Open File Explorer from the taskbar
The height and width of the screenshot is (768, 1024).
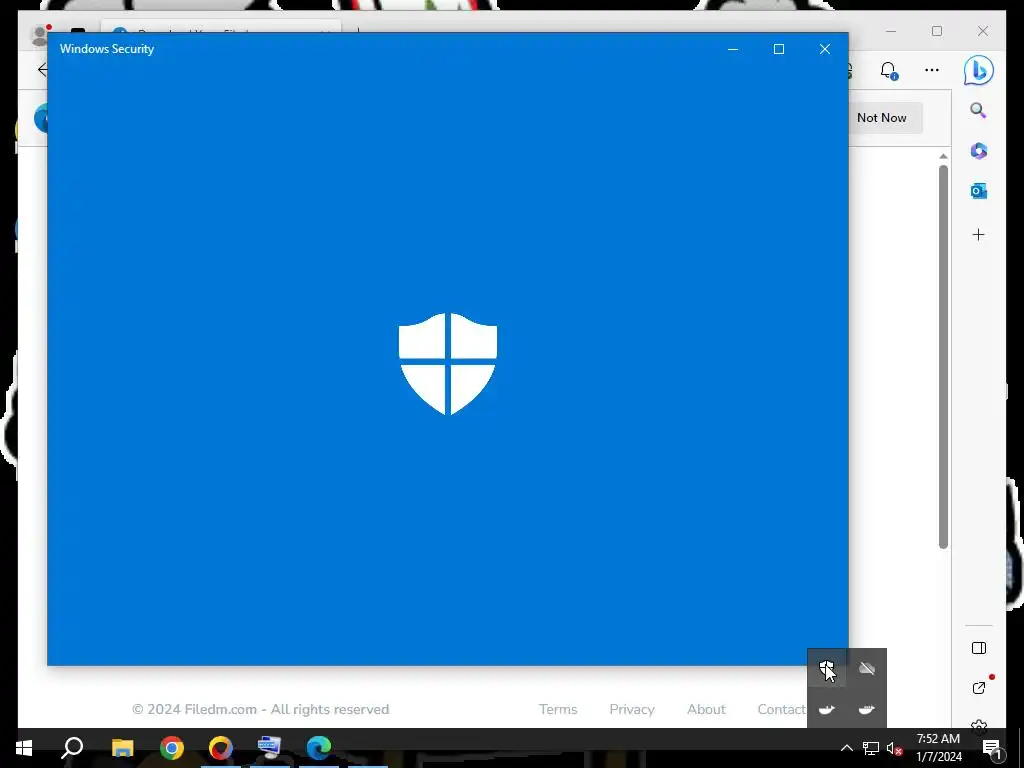[x=122, y=748]
